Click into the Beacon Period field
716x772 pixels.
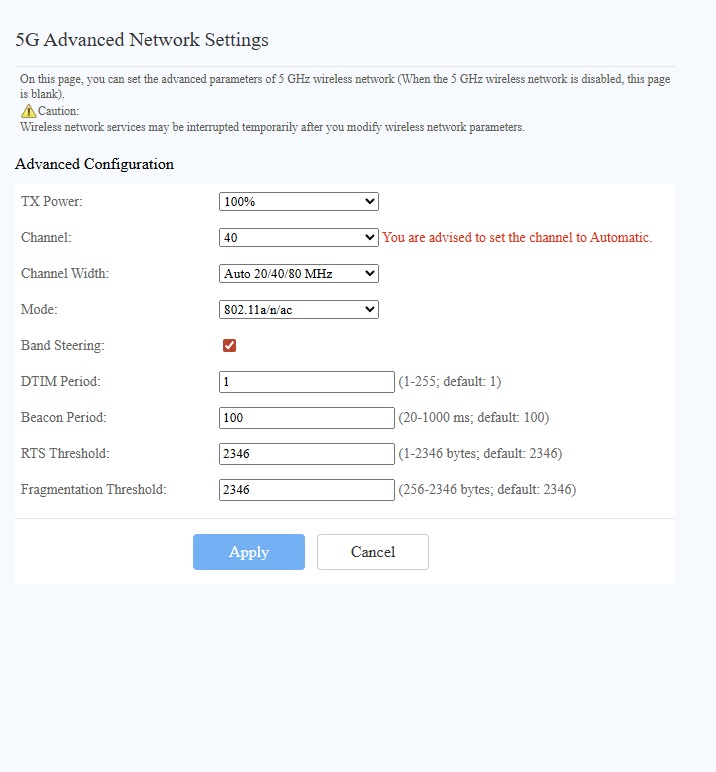pos(306,418)
